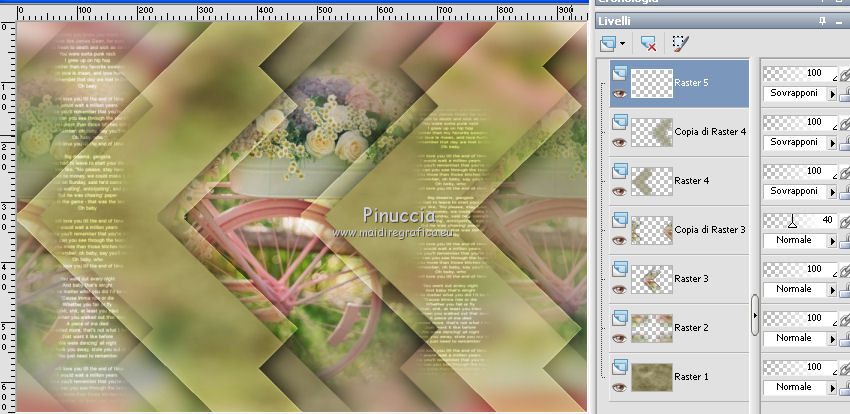Open blend mode dropdown for Raster 4

click(x=832, y=192)
